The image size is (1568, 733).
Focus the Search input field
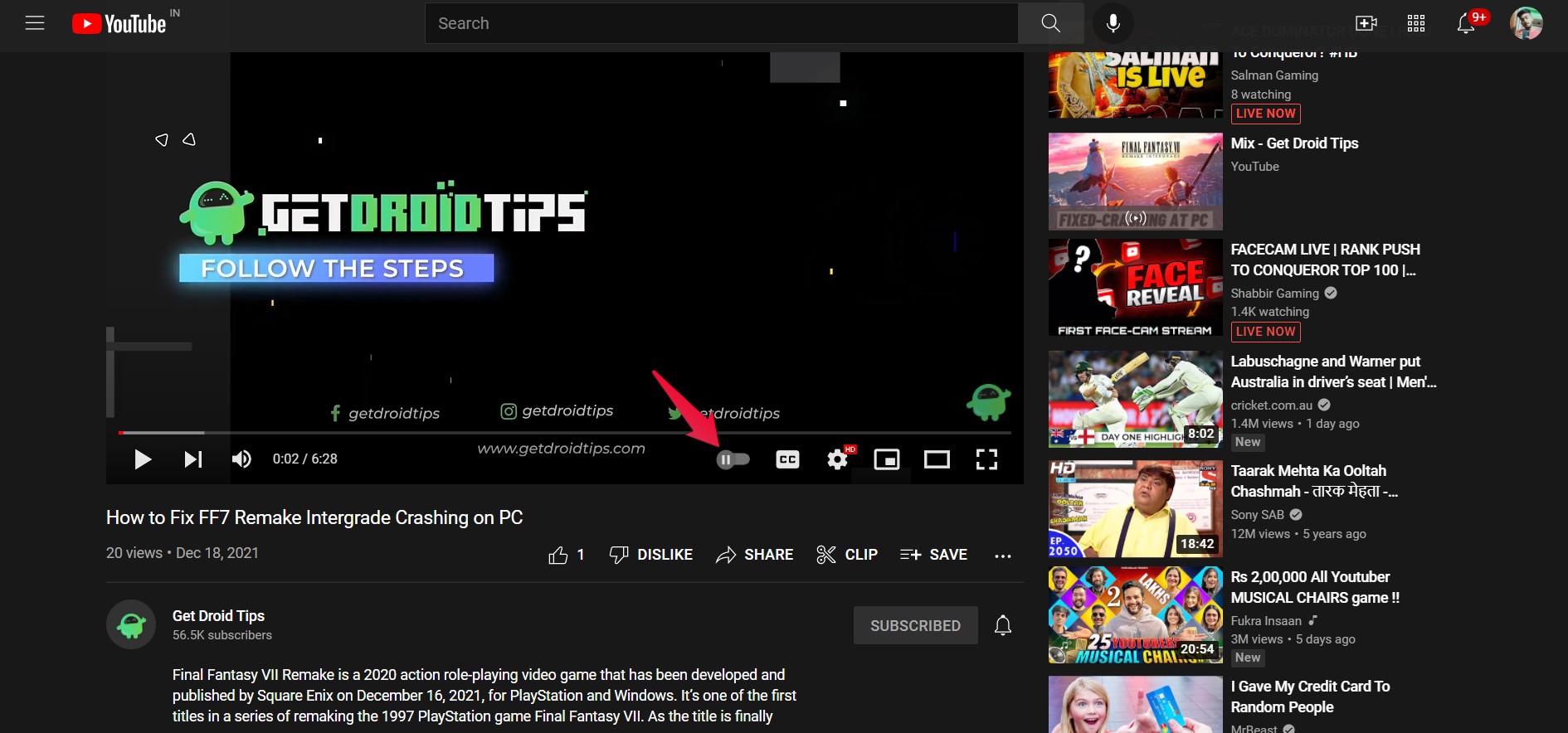[722, 23]
